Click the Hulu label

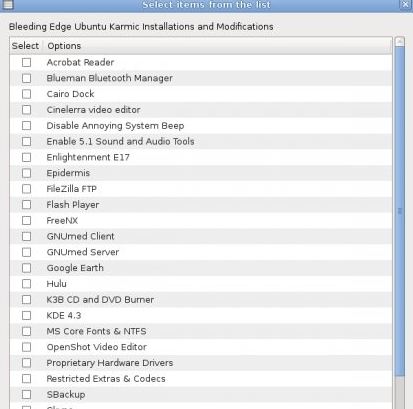[x=57, y=284]
